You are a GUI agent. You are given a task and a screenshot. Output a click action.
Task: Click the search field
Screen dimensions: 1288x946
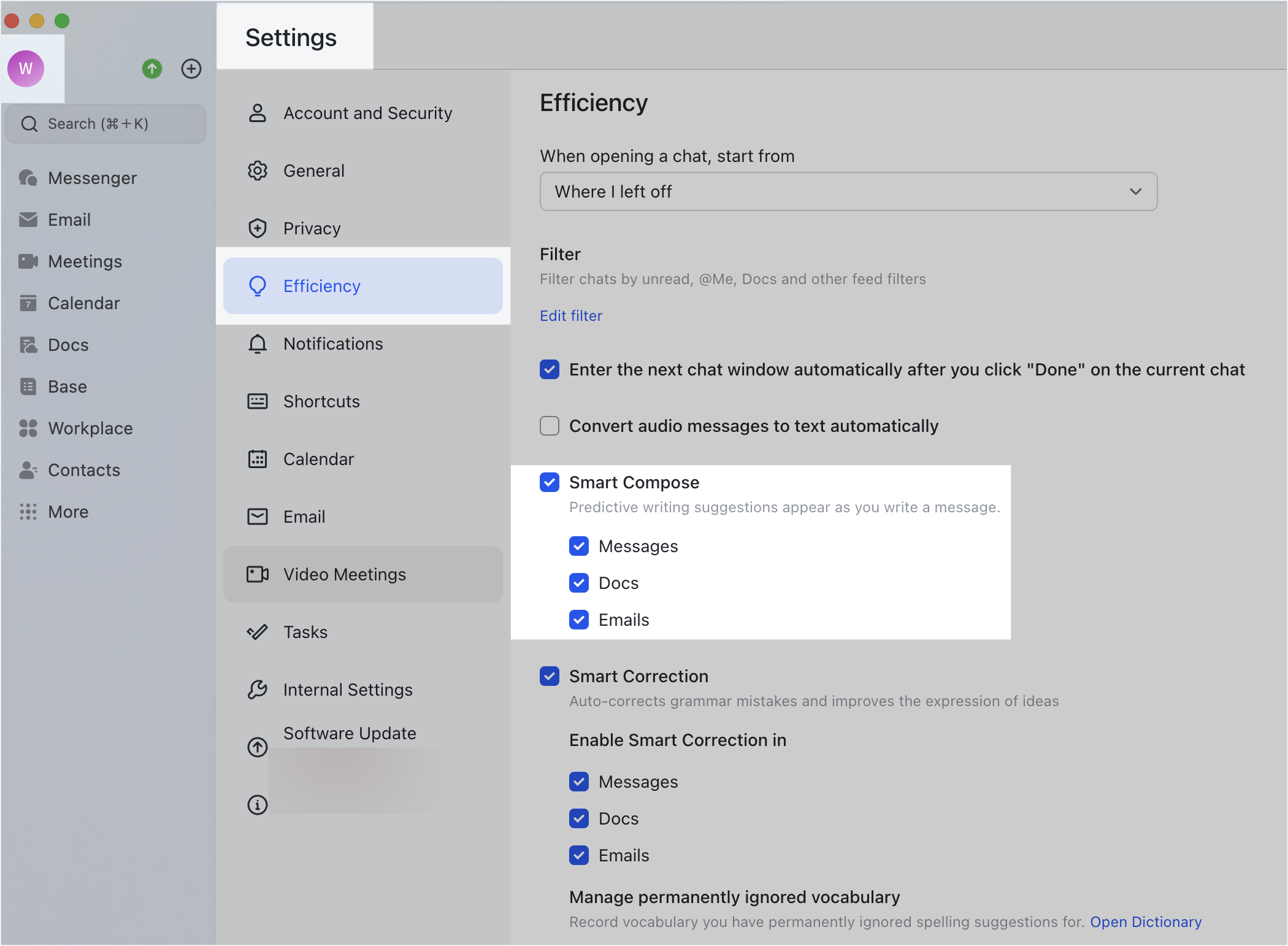(105, 123)
